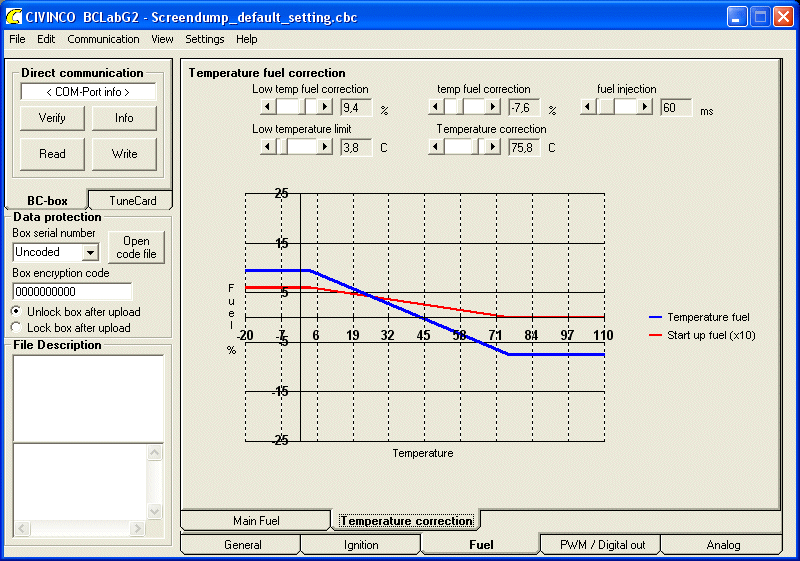The width and height of the screenshot is (800, 561).
Task: Click left arrow of fuel injection slider
Action: (x=588, y=107)
